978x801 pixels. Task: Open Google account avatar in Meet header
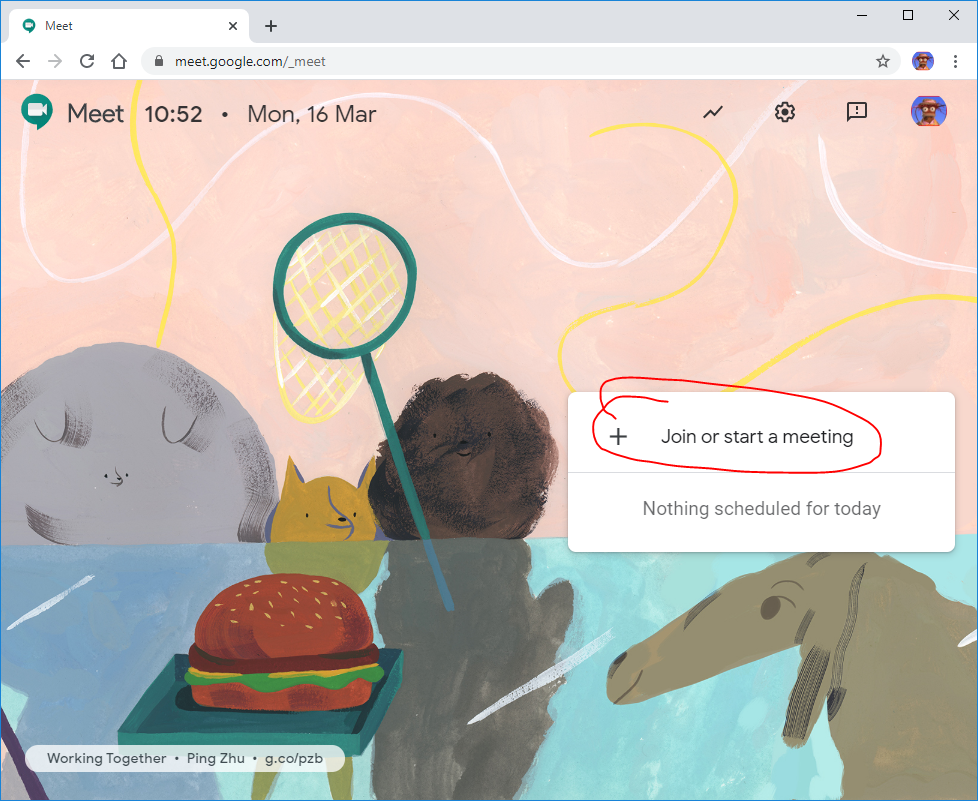tap(928, 112)
